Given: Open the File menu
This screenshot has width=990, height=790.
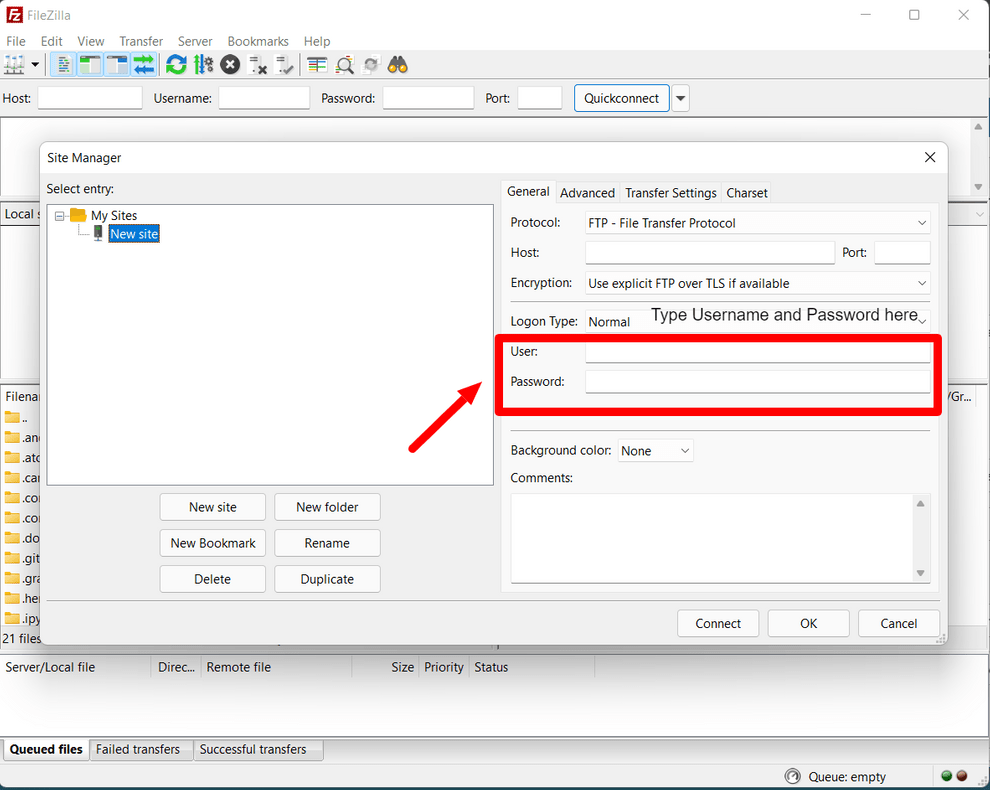Looking at the screenshot, I should pos(16,41).
